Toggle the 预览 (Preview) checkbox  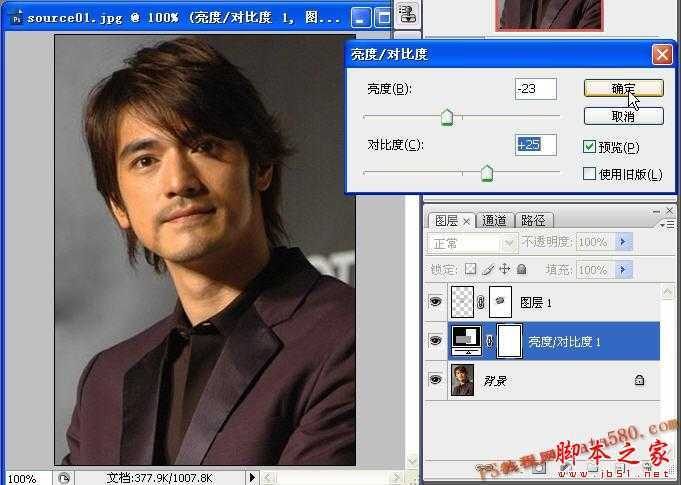coord(589,147)
